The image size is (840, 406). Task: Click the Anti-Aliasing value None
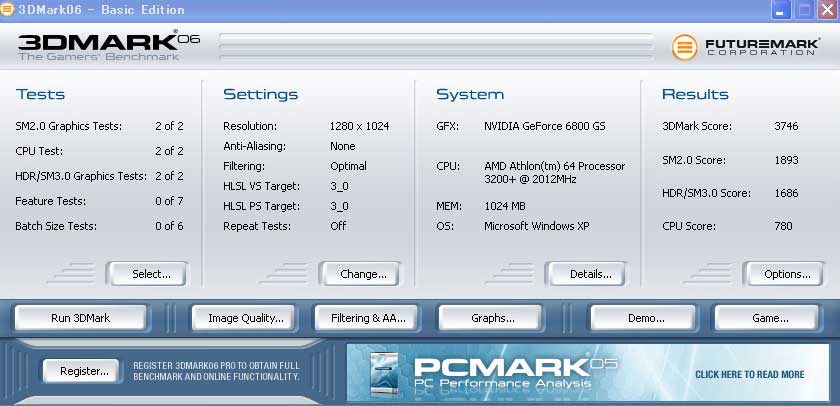click(342, 146)
